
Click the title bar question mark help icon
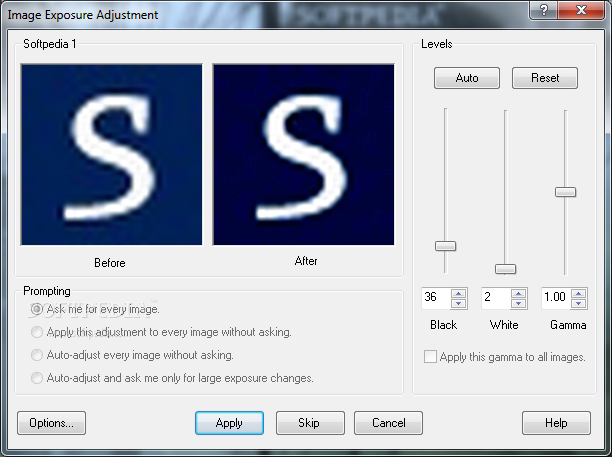[x=544, y=10]
